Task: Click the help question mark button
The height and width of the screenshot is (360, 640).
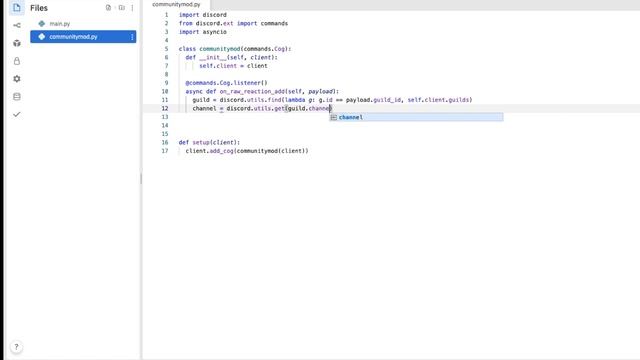Action: (x=16, y=347)
